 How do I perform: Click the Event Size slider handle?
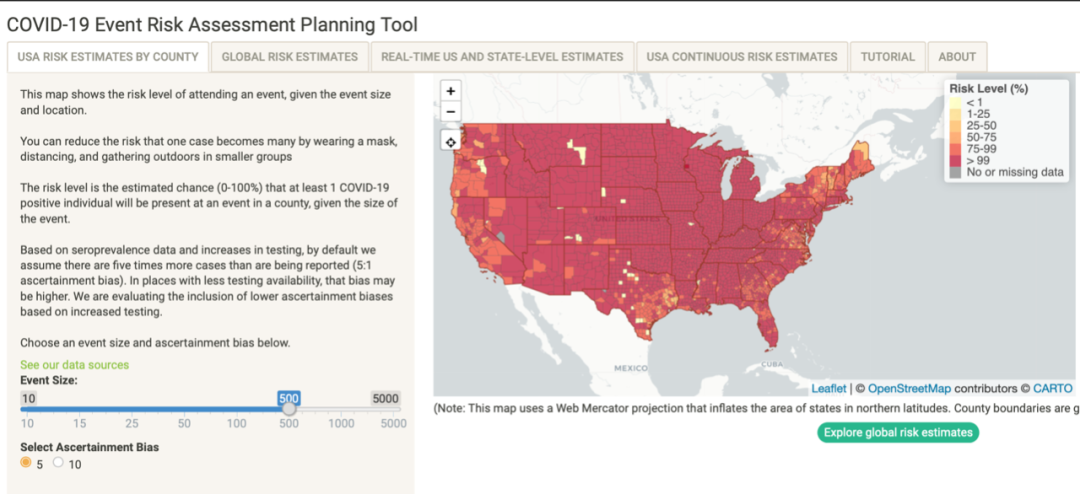click(x=289, y=408)
